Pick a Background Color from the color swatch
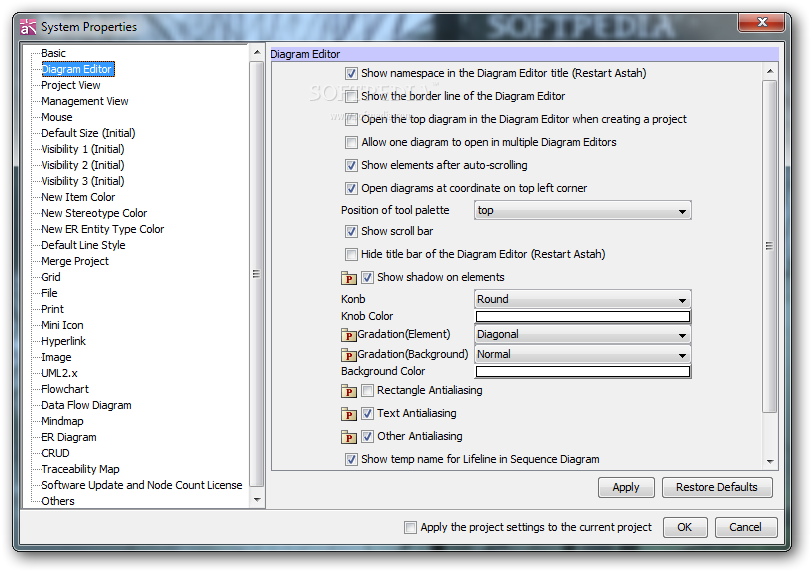The image size is (812, 572). (583, 372)
